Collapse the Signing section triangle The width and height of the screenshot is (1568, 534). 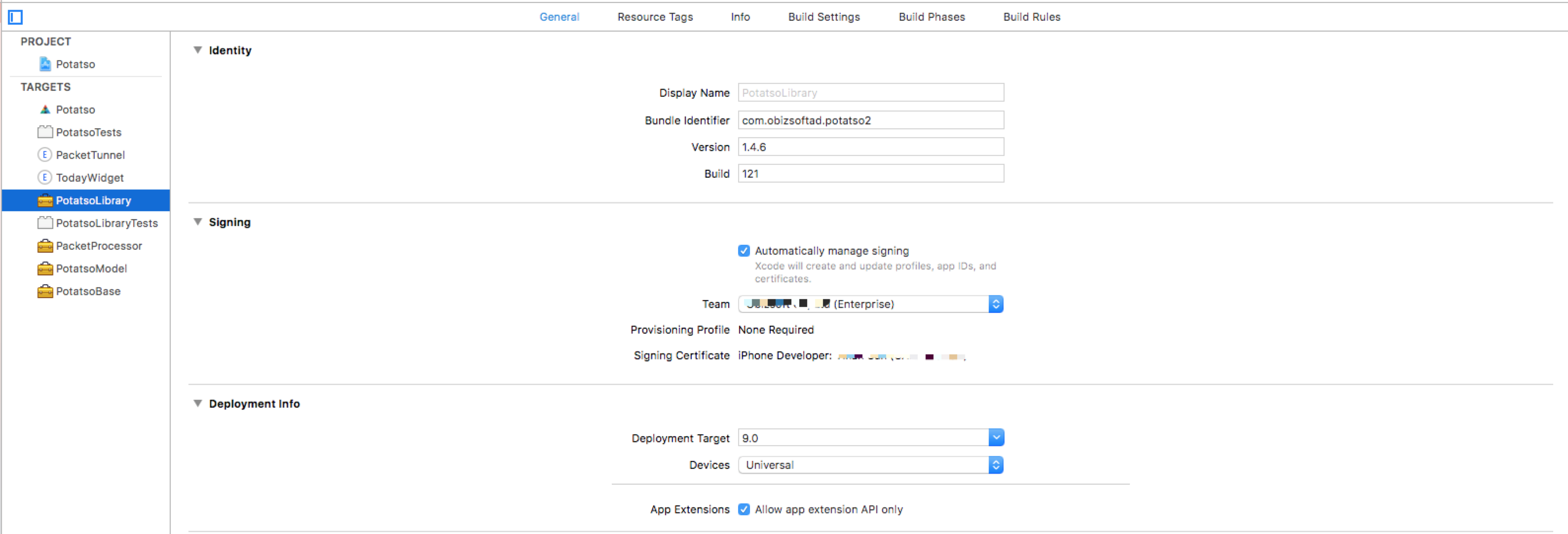coord(198,222)
